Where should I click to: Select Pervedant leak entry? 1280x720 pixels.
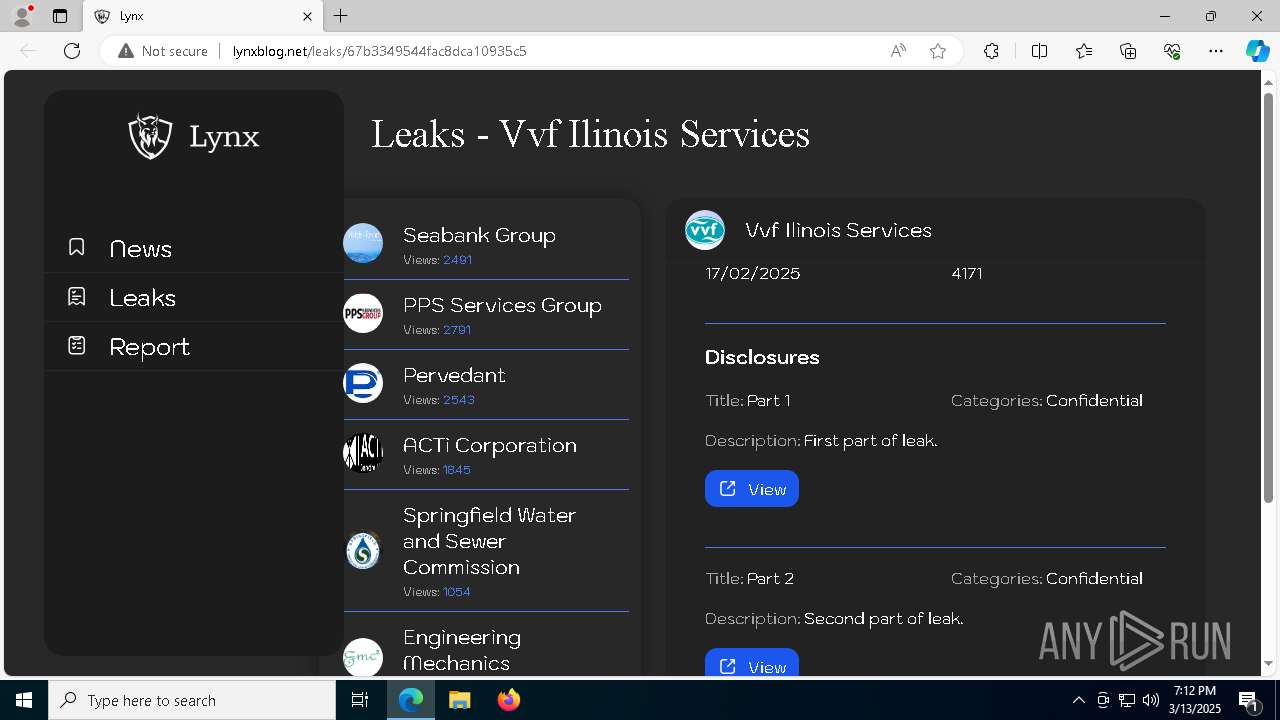(x=486, y=384)
